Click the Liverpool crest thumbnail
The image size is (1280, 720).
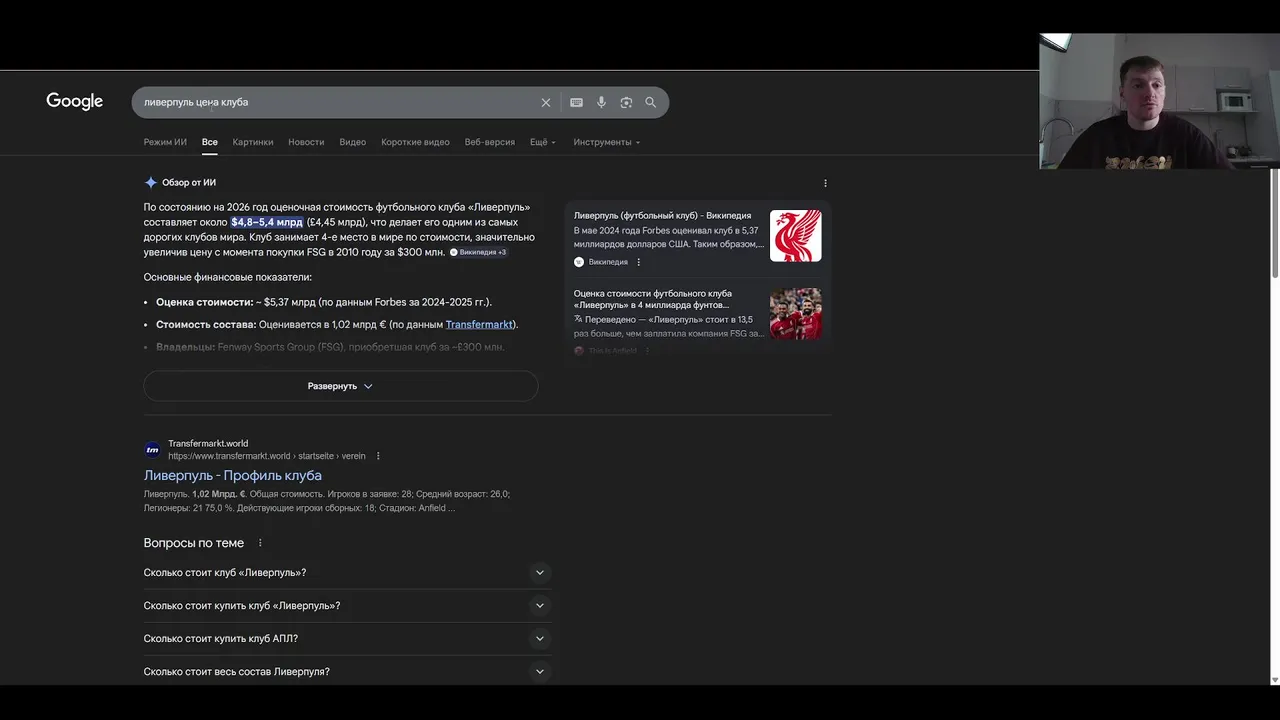(796, 236)
